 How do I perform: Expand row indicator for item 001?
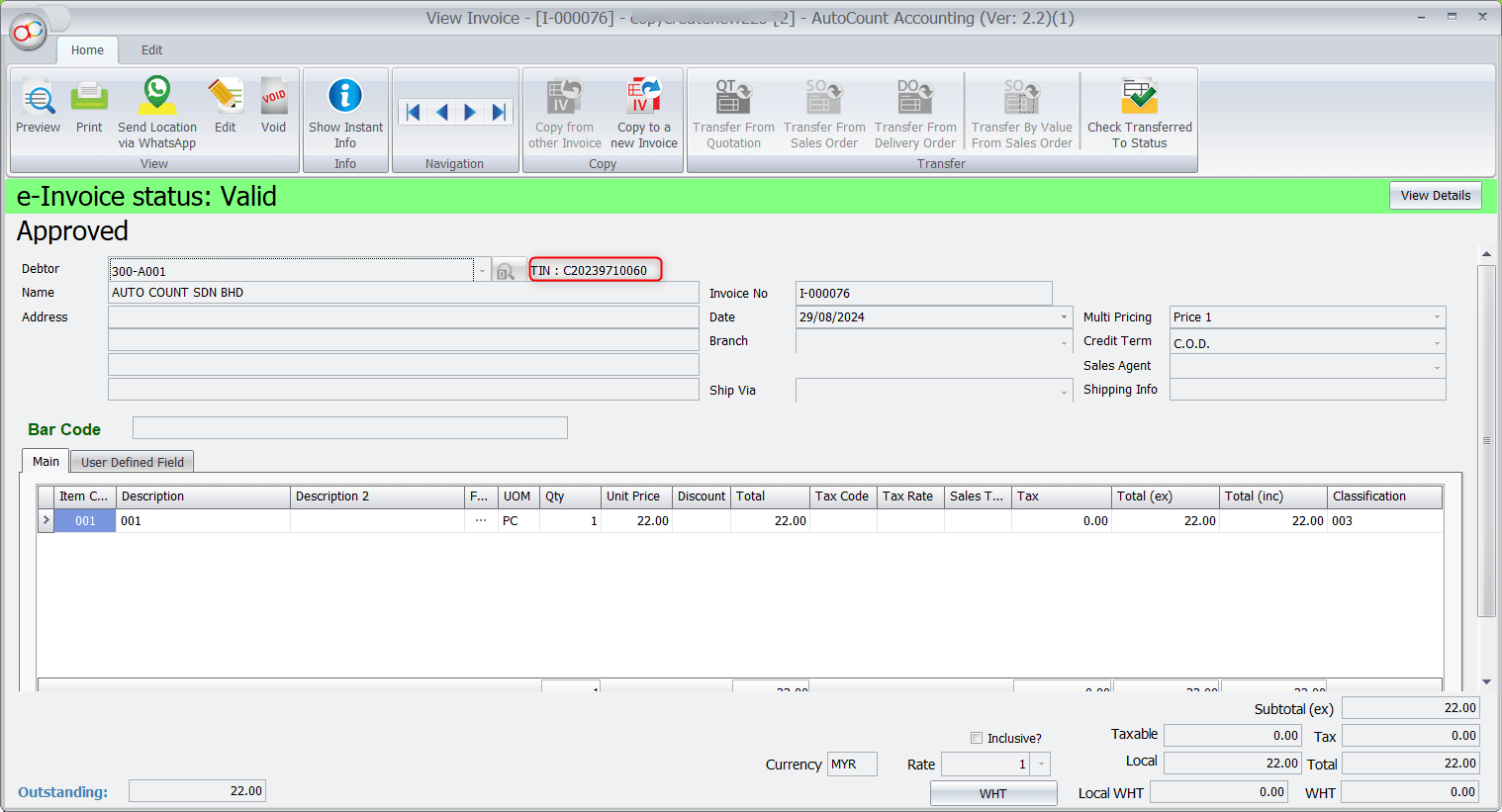pyautogui.click(x=46, y=520)
